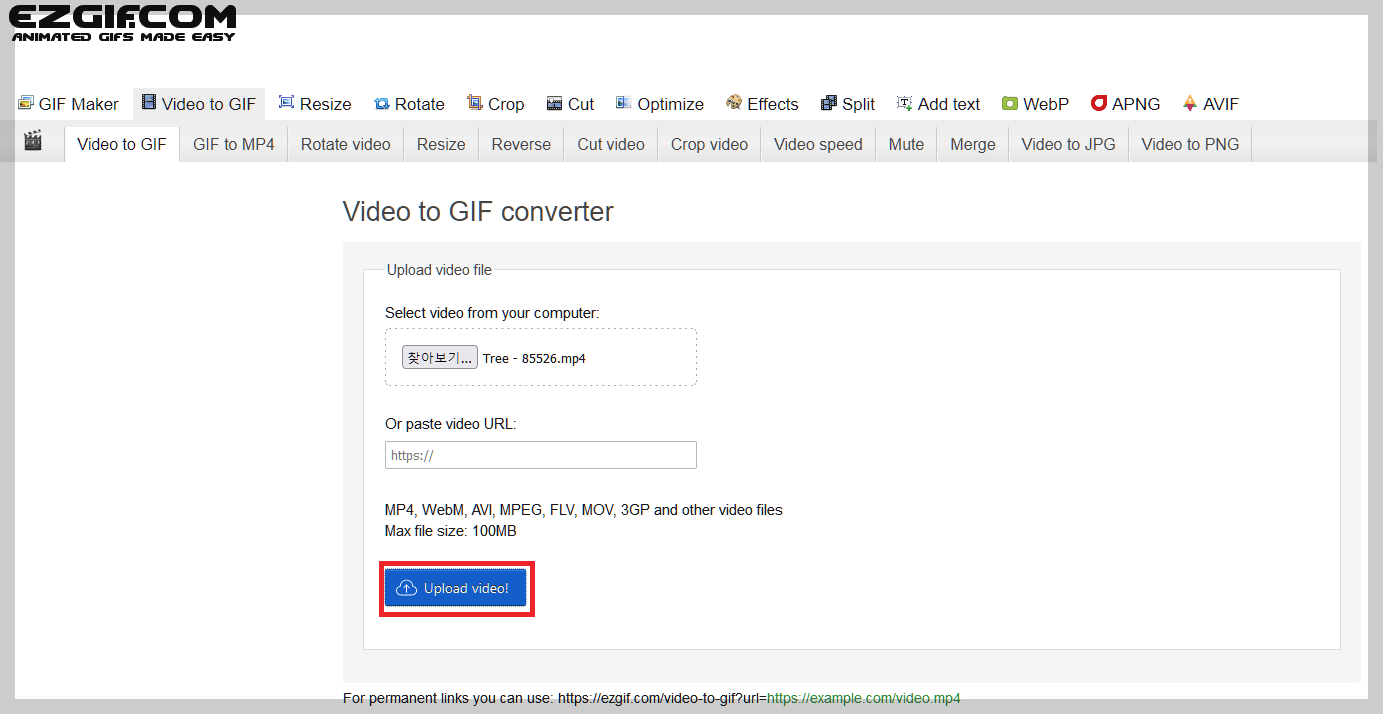Switch to the Video speed tab
This screenshot has height=714, width=1383.
pyautogui.click(x=818, y=144)
